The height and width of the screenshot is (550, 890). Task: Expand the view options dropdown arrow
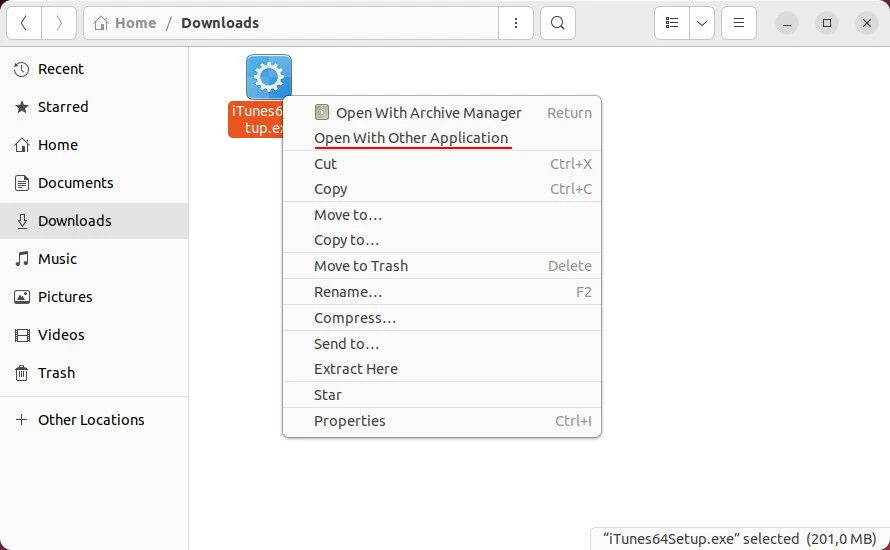(x=702, y=23)
